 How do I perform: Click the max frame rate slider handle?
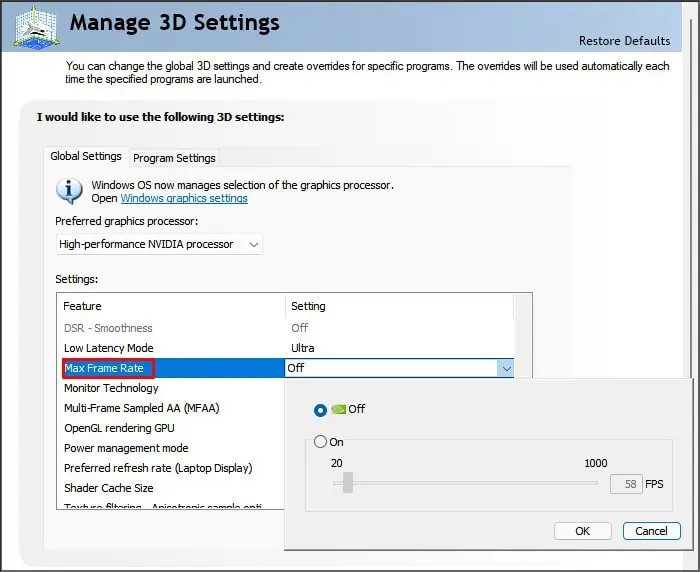click(x=348, y=483)
